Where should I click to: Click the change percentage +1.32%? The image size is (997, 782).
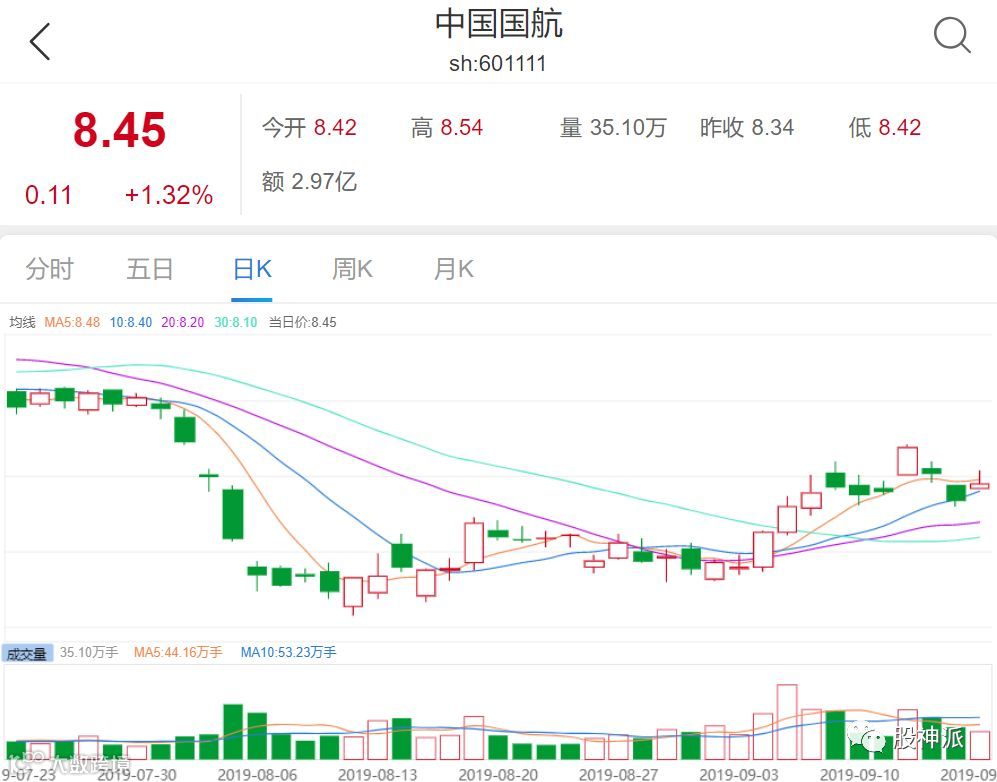tap(168, 195)
